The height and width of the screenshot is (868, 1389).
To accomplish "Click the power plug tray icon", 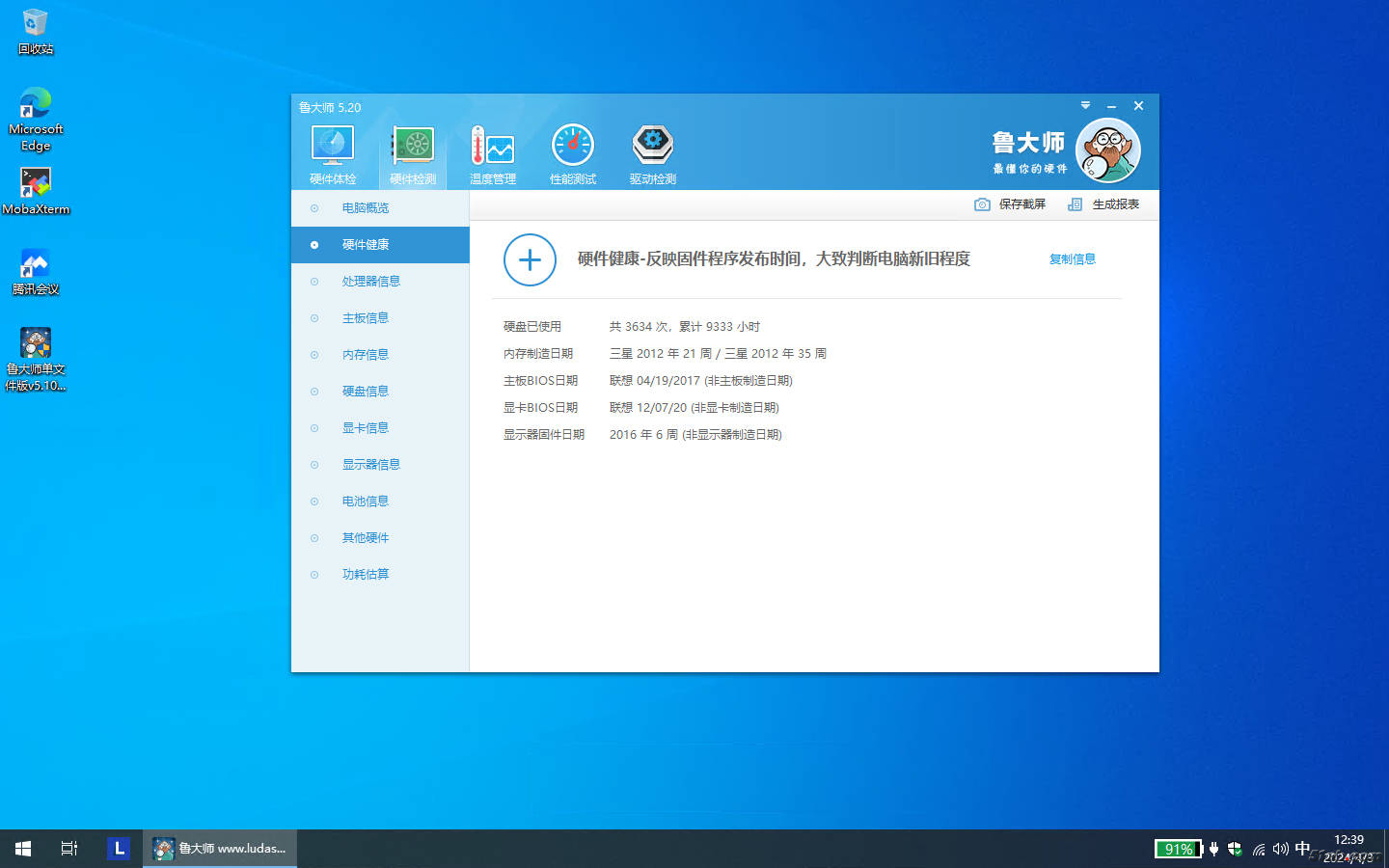I will [x=1214, y=849].
